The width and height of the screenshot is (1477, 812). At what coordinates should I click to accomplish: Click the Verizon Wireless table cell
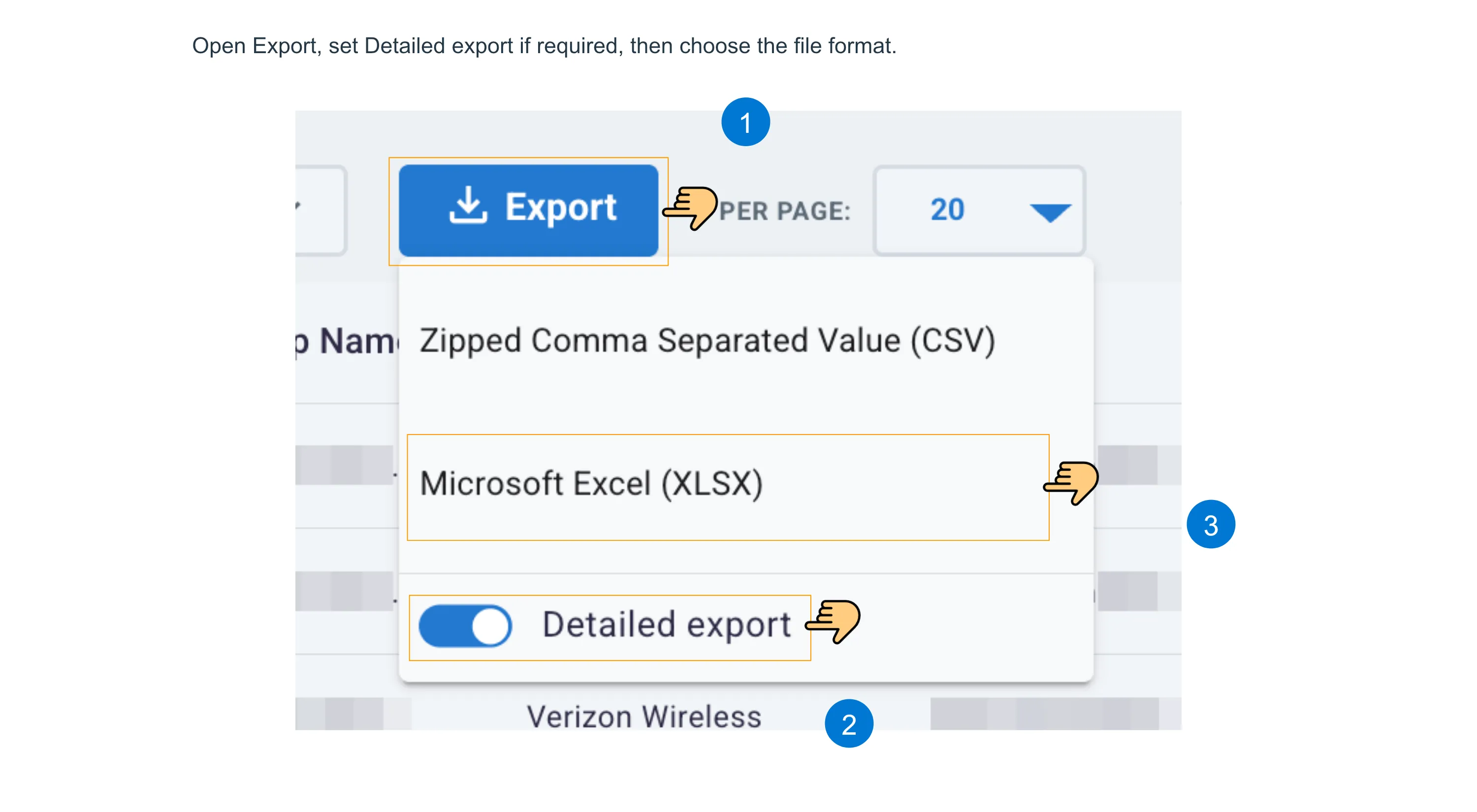[x=644, y=716]
